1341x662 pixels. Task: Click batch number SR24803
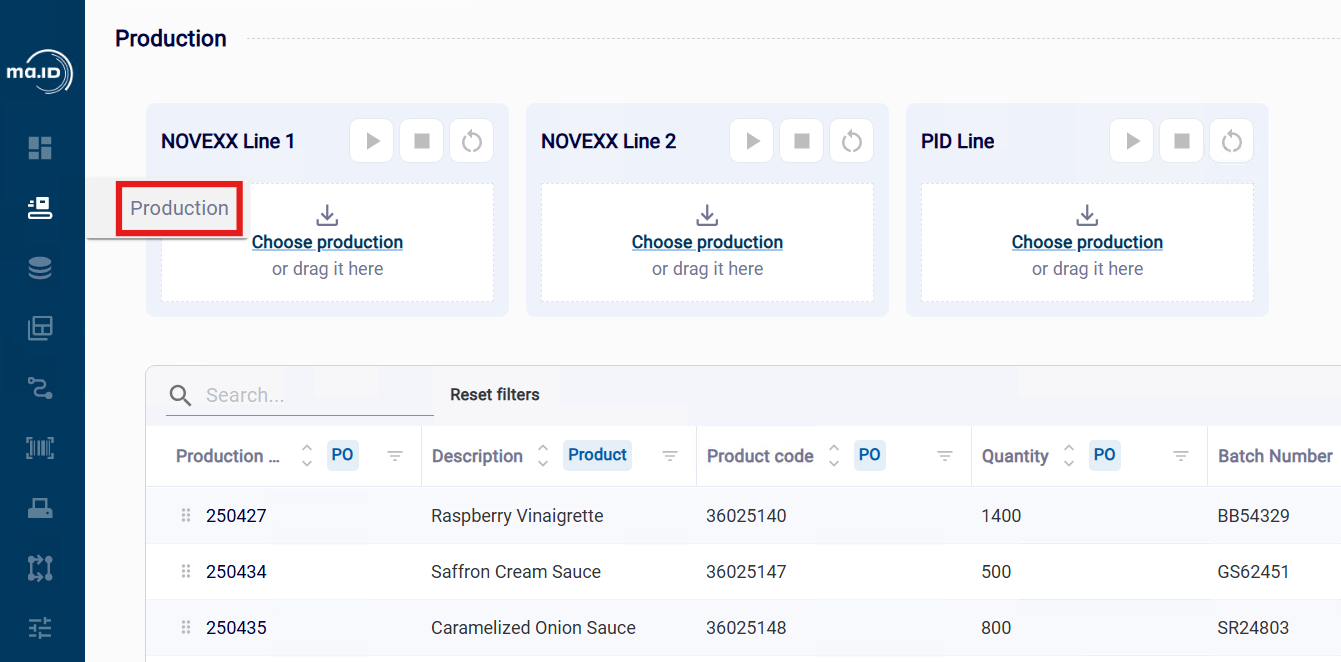(x=1253, y=628)
